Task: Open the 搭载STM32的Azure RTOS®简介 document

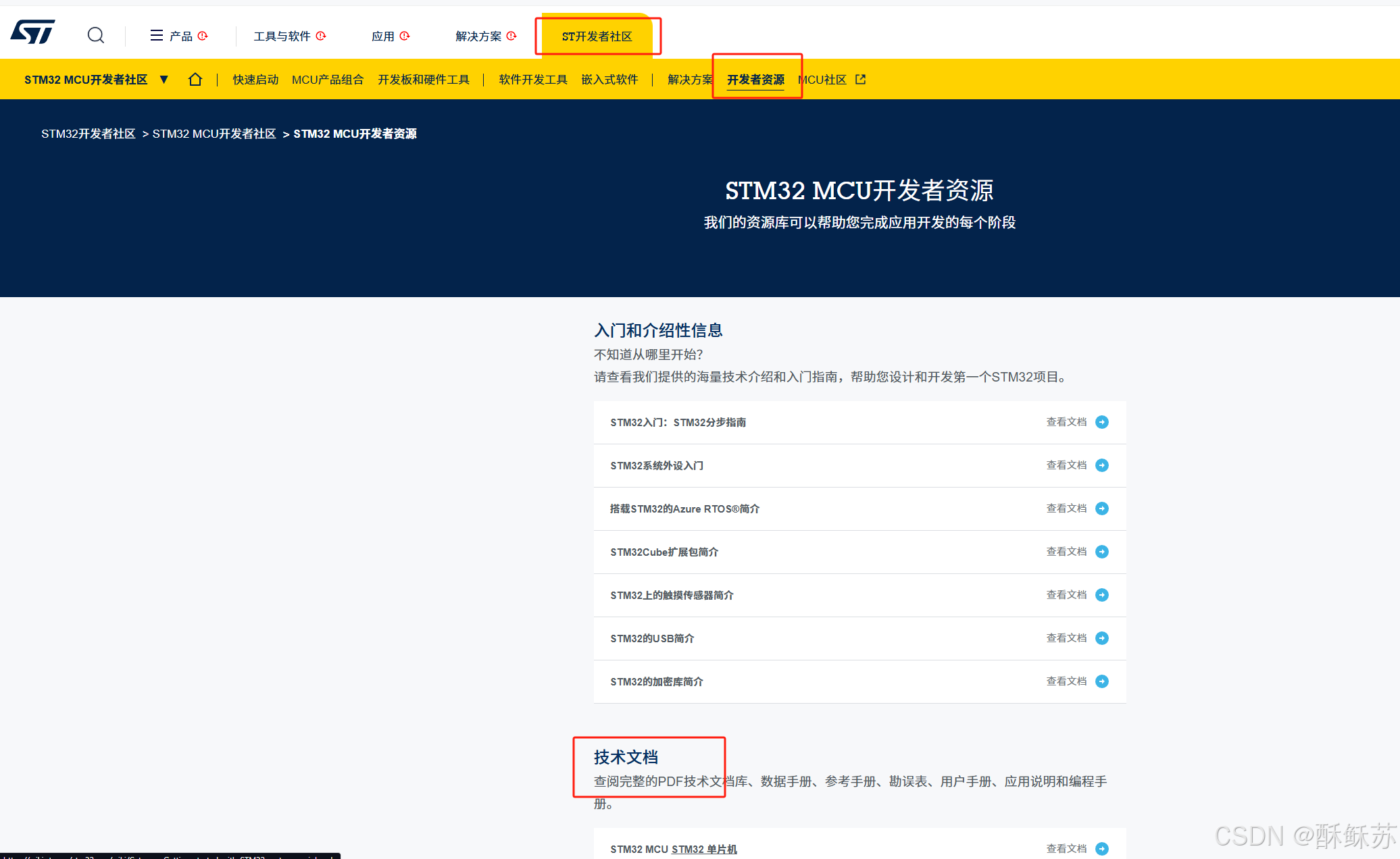Action: pos(684,509)
